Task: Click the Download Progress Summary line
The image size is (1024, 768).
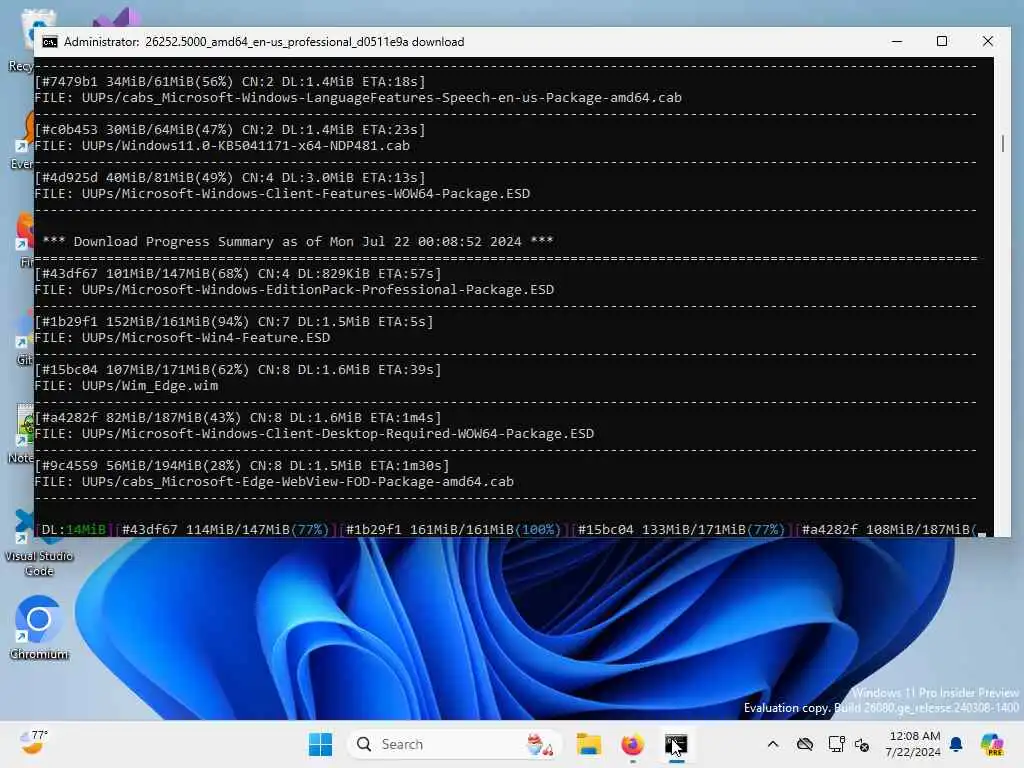Action: pos(298,242)
